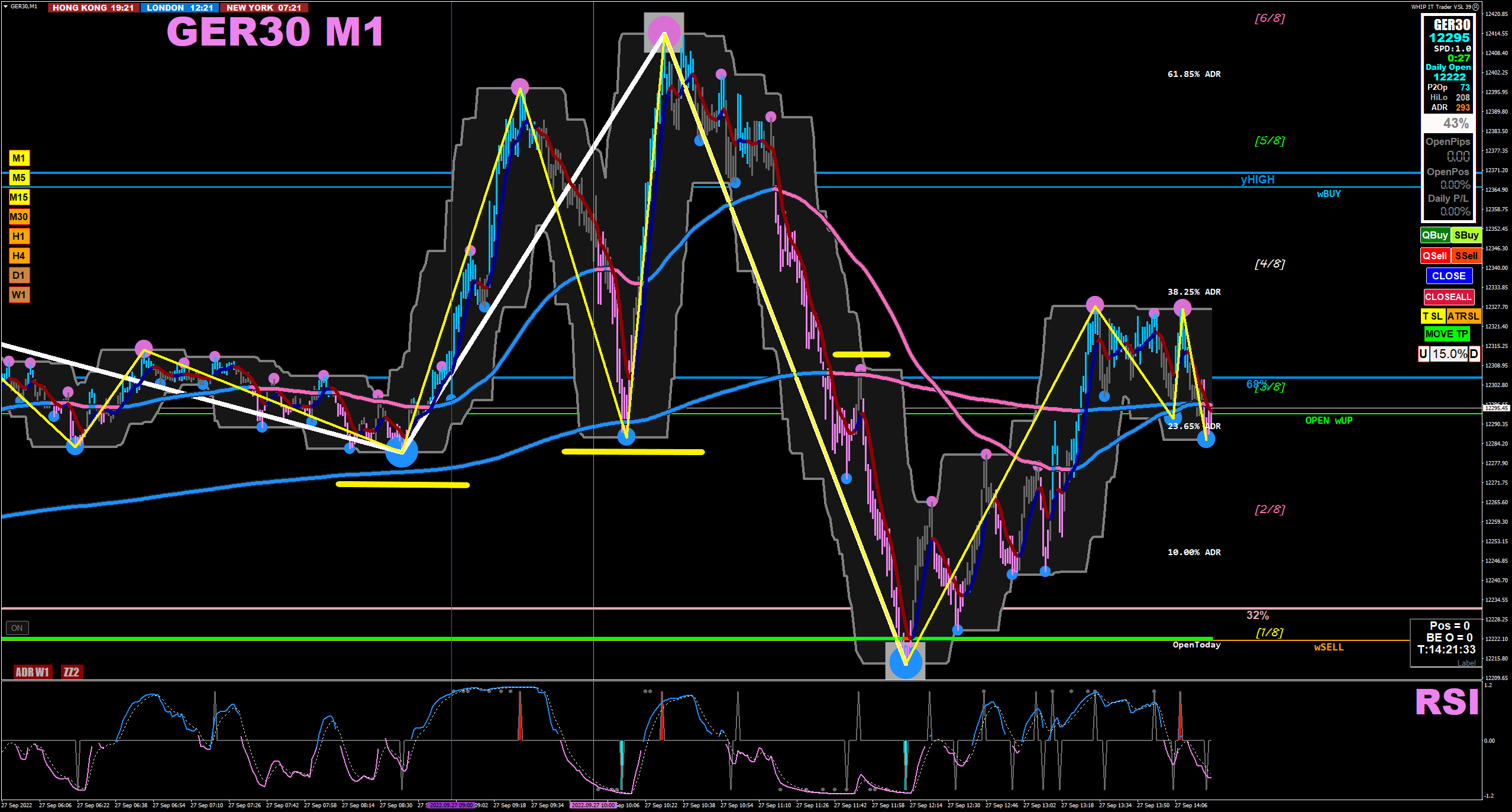Click the large pink swing-high marker at the chart top
The height and width of the screenshot is (812, 1512).
click(x=664, y=31)
